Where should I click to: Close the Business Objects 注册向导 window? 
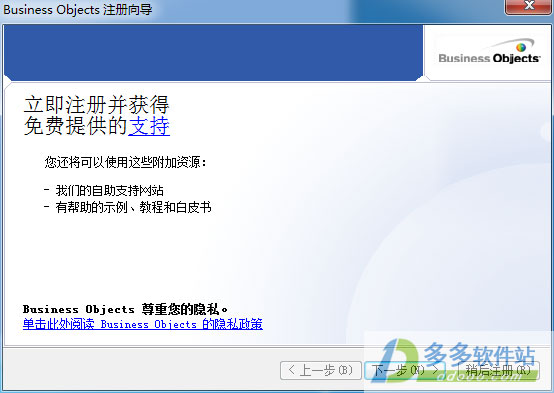529,6
